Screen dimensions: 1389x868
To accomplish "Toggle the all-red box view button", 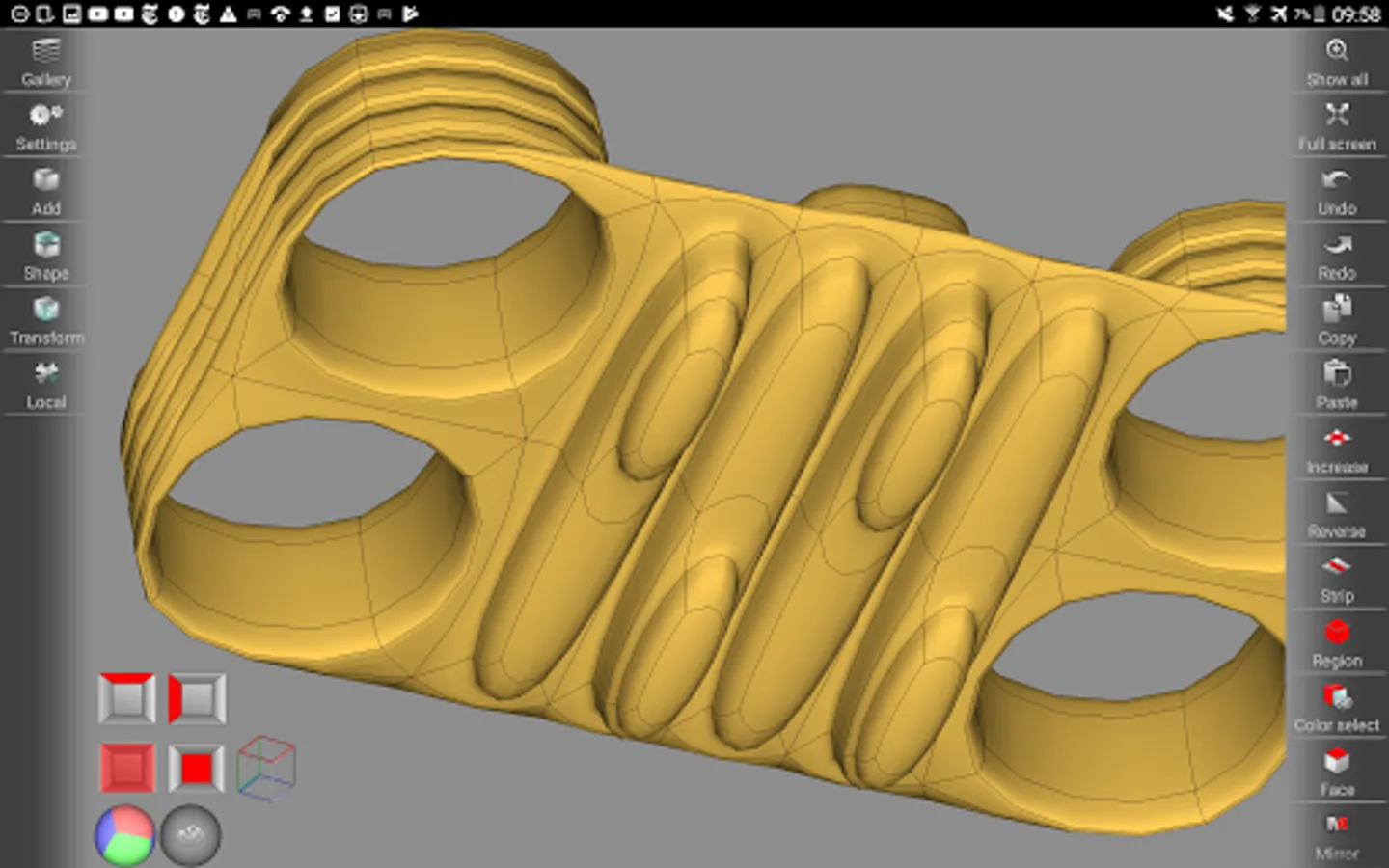I will click(126, 768).
